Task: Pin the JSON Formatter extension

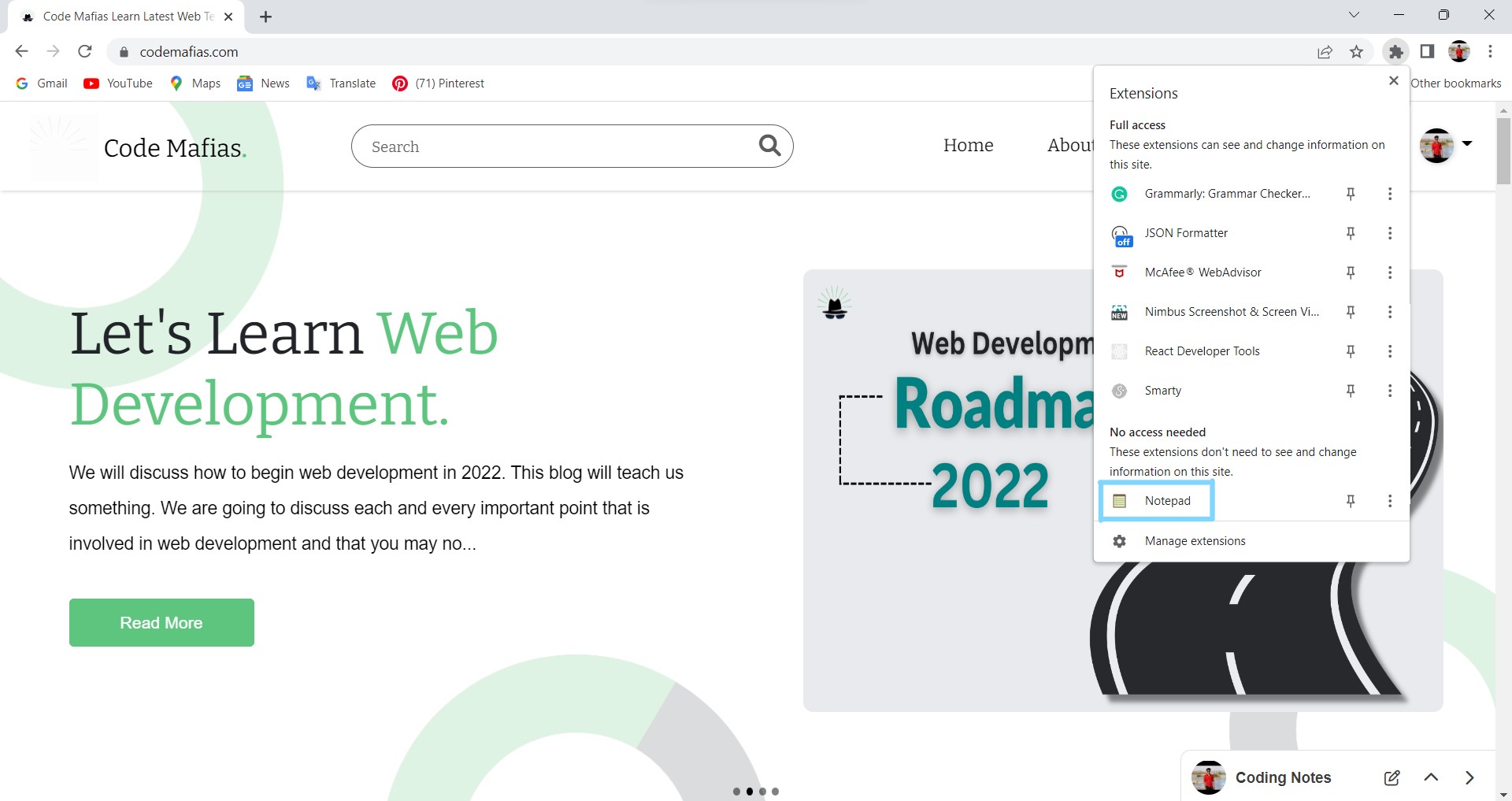Action: (x=1351, y=233)
